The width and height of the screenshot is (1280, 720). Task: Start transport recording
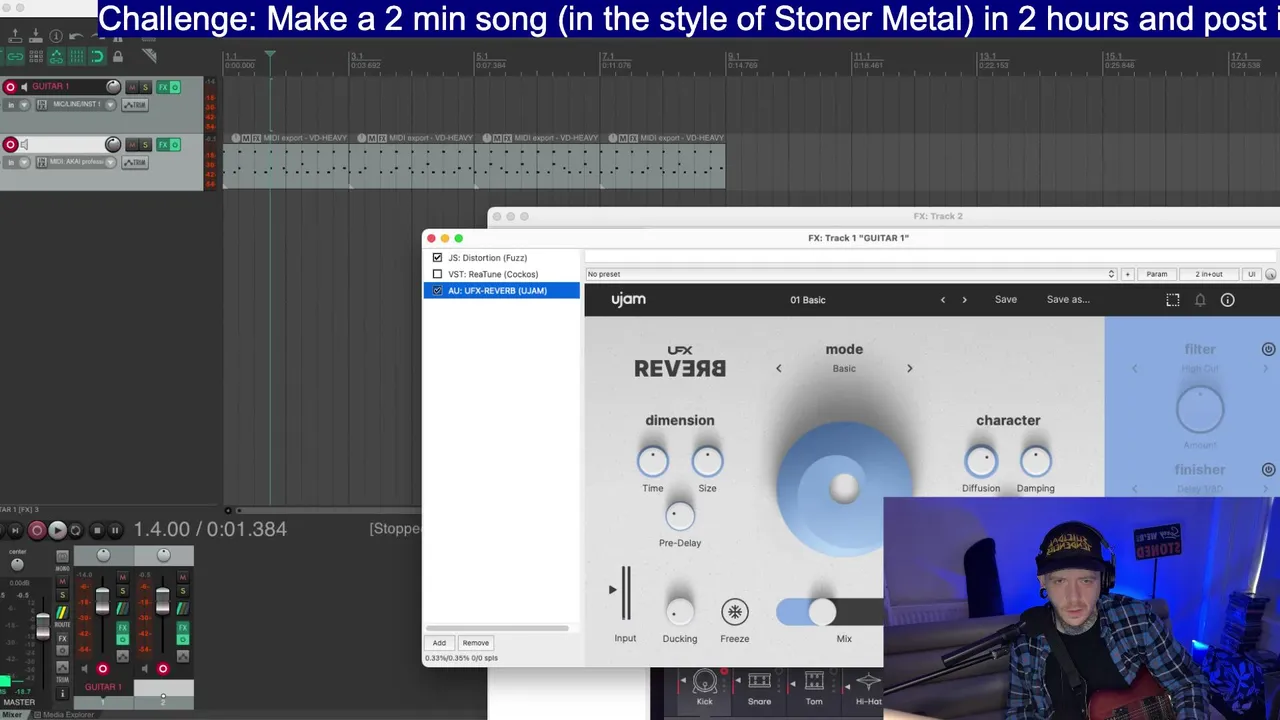tap(37, 530)
